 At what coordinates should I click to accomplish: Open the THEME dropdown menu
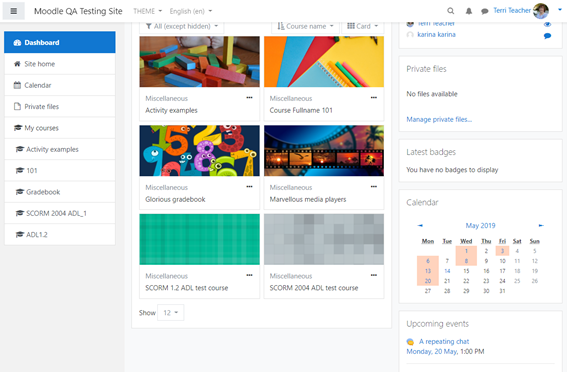[x=148, y=11]
